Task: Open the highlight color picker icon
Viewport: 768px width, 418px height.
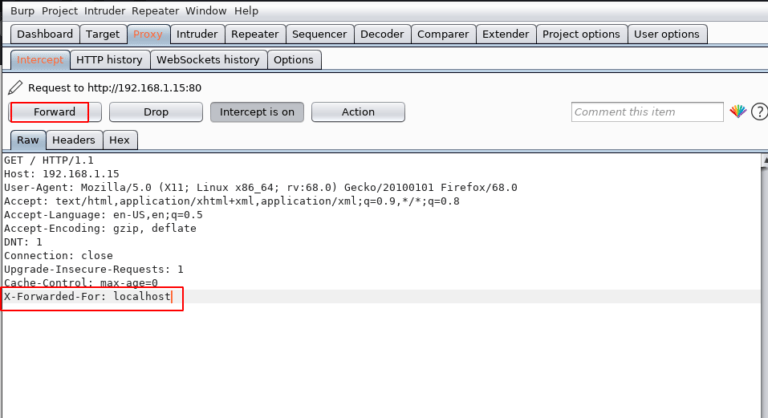Action: click(x=738, y=112)
